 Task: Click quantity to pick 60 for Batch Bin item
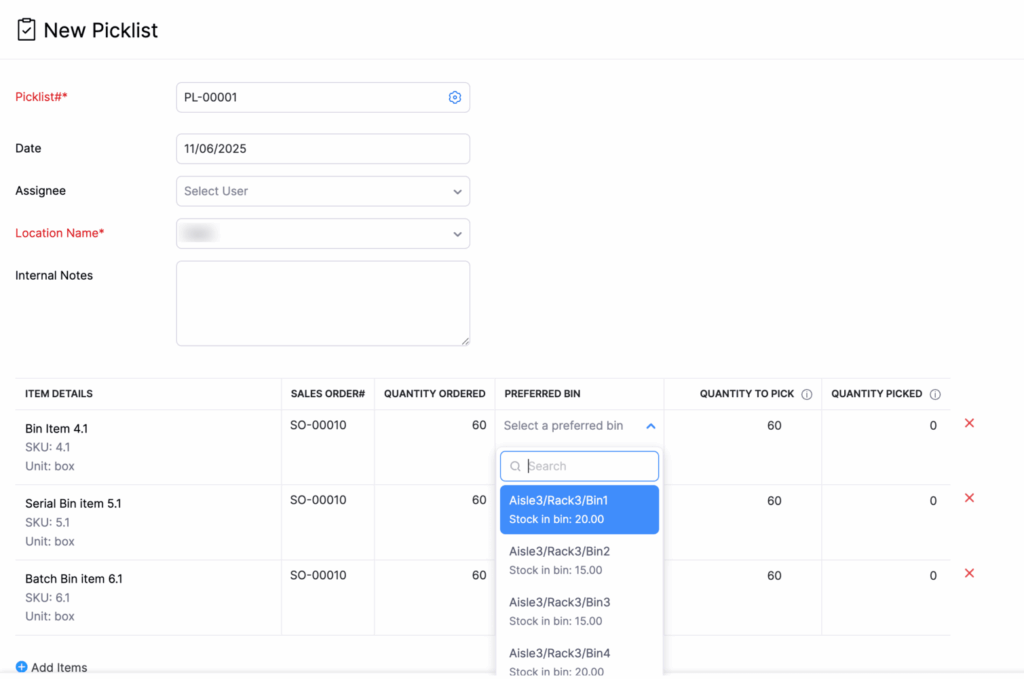[x=774, y=576]
